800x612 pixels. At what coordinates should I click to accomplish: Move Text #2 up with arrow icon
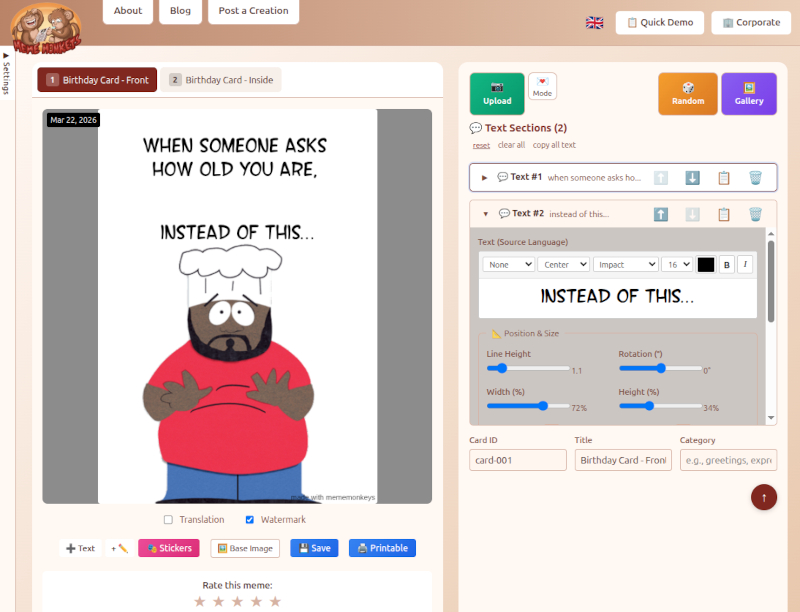[x=660, y=214]
